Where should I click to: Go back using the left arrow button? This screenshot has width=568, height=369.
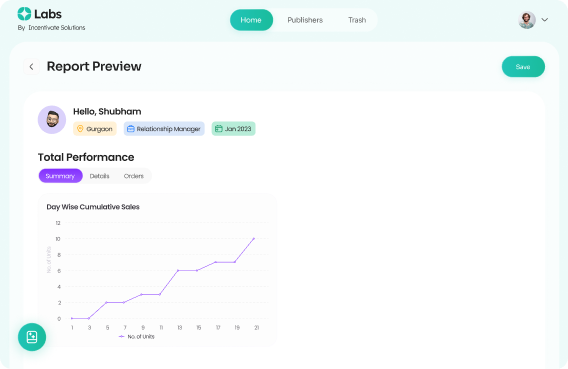point(32,67)
